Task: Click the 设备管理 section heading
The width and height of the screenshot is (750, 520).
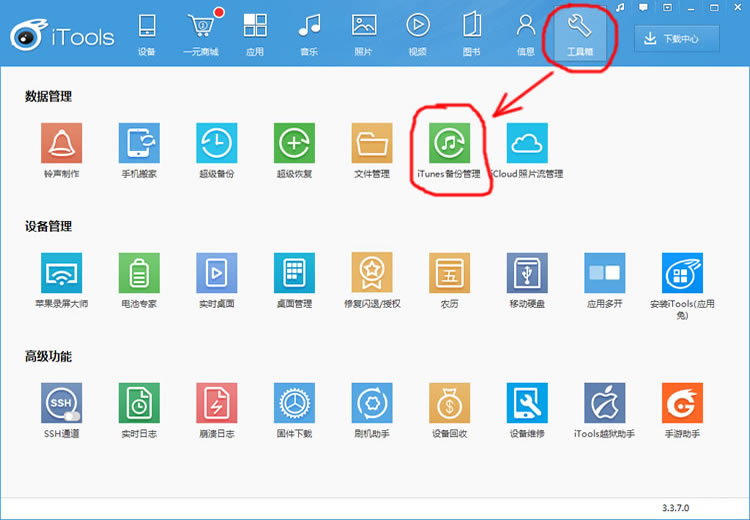Action: 48,226
